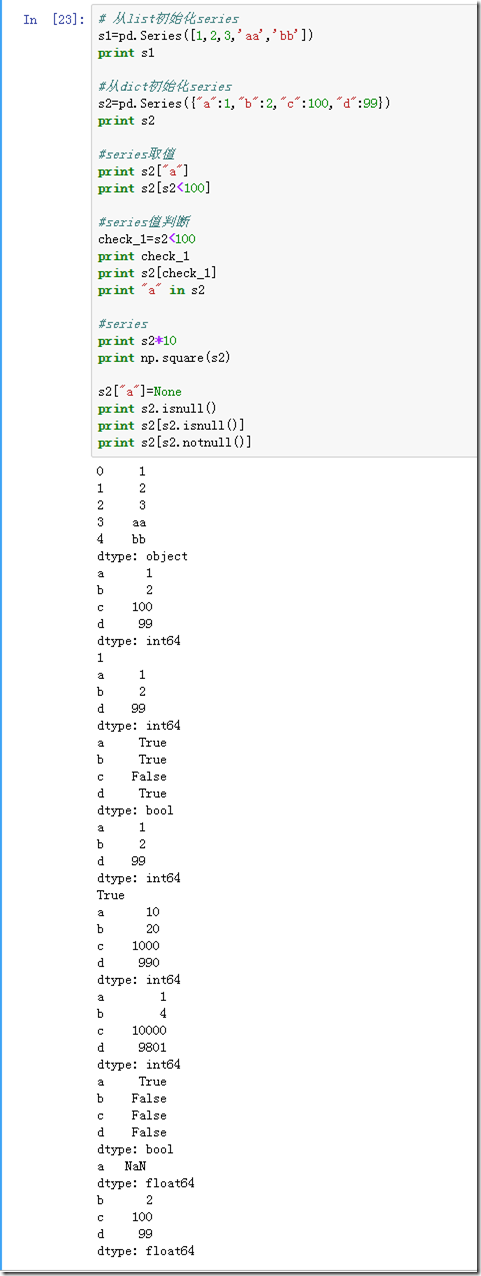481x1276 pixels.
Task: Click the output row 'd False'
Action: point(132,1134)
